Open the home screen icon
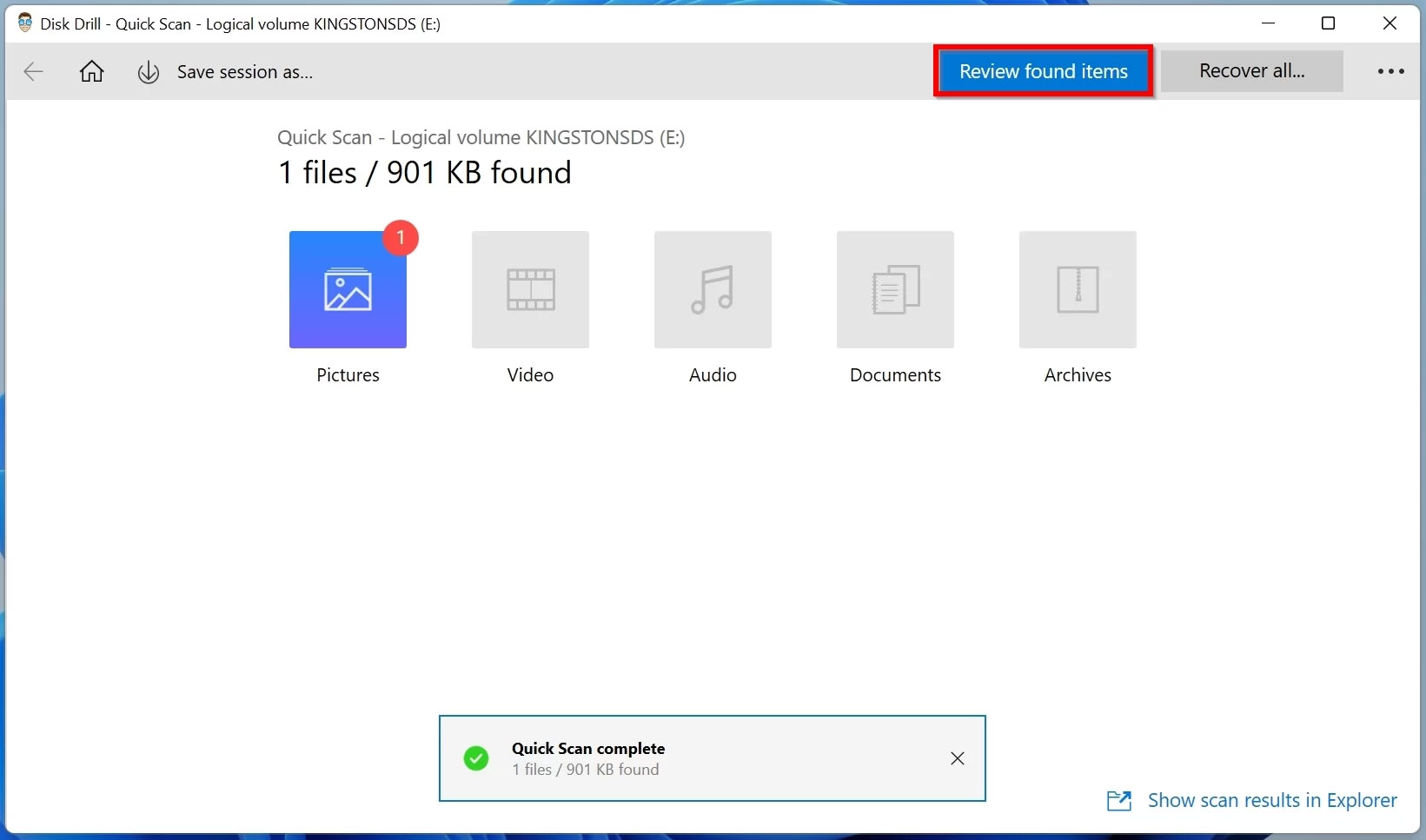This screenshot has height=840, width=1426. click(x=91, y=71)
